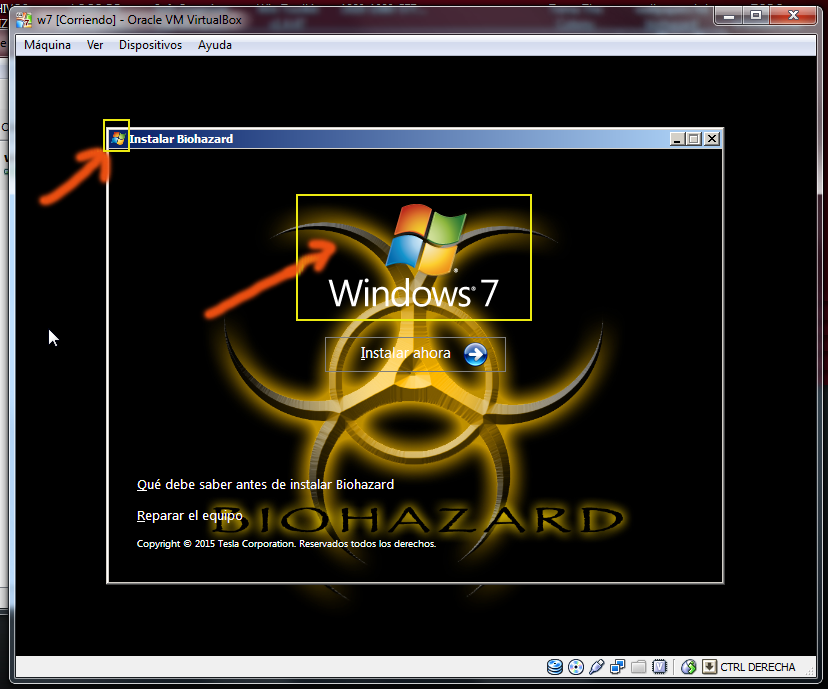
Task: Click the keyboard capture arrow icon
Action: coord(709,667)
